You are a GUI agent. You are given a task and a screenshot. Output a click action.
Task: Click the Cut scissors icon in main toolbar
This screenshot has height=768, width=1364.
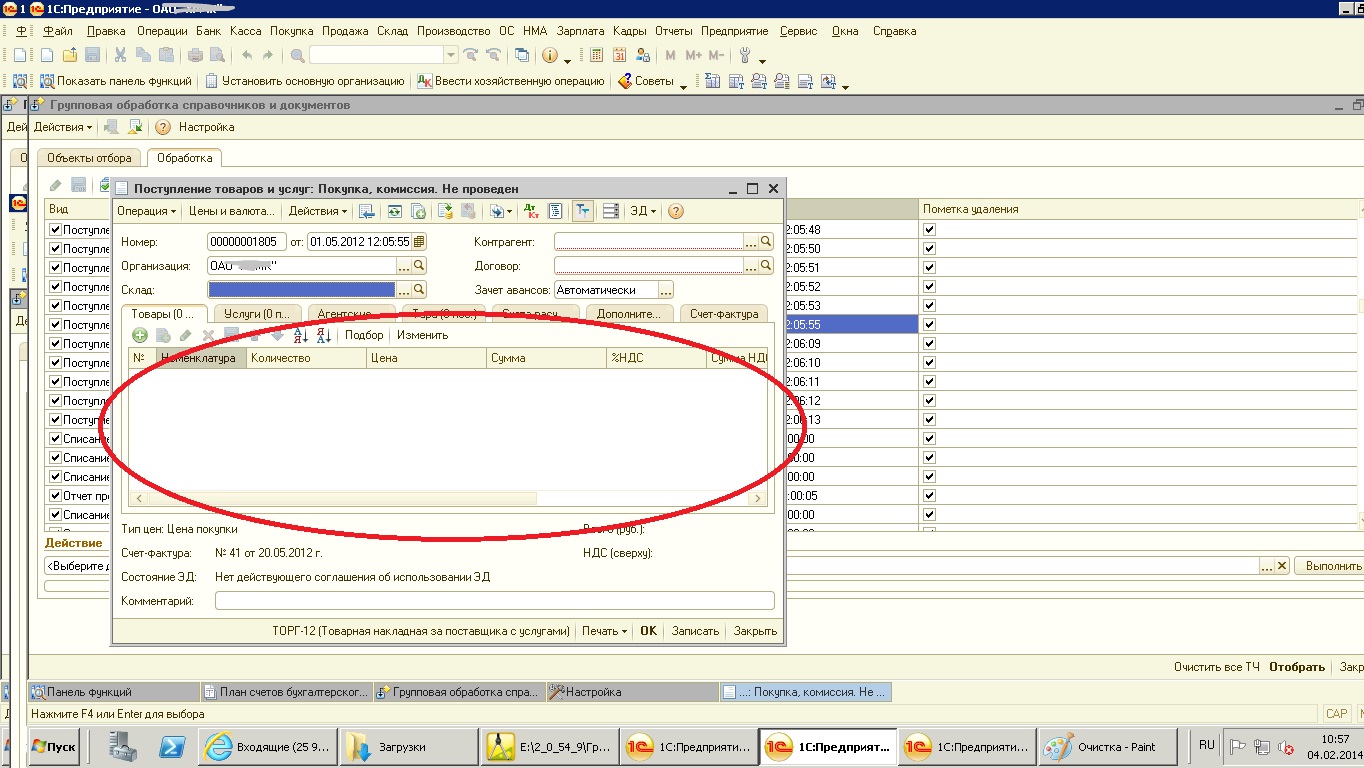tap(120, 55)
